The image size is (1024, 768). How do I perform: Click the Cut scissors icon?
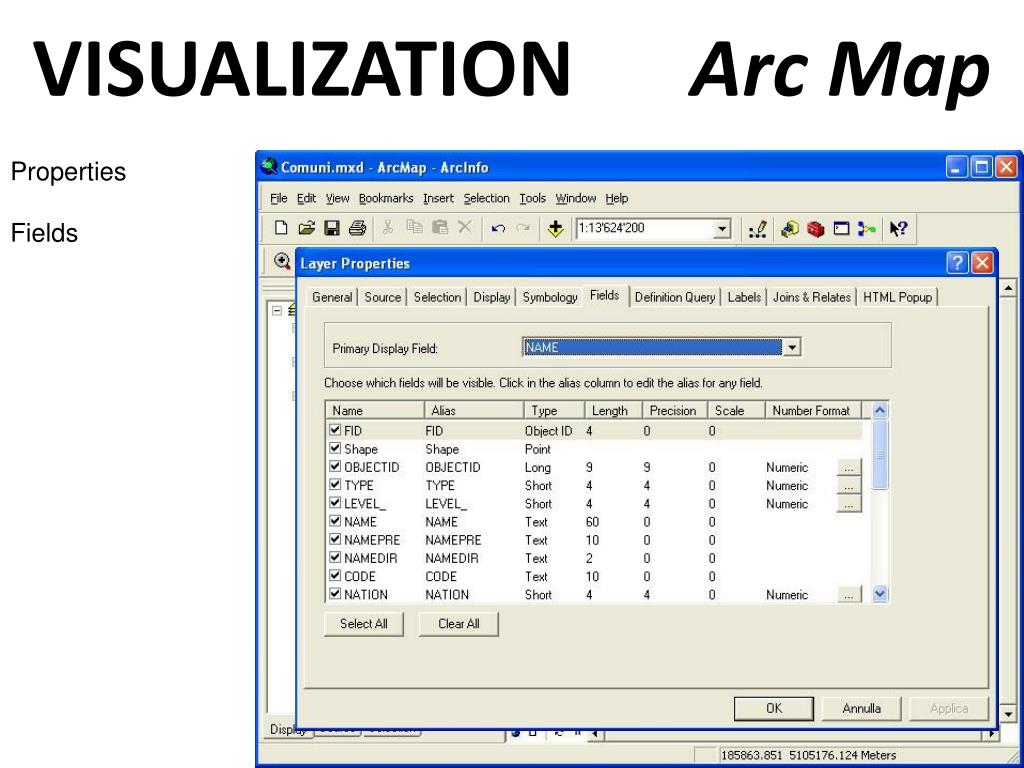[388, 227]
